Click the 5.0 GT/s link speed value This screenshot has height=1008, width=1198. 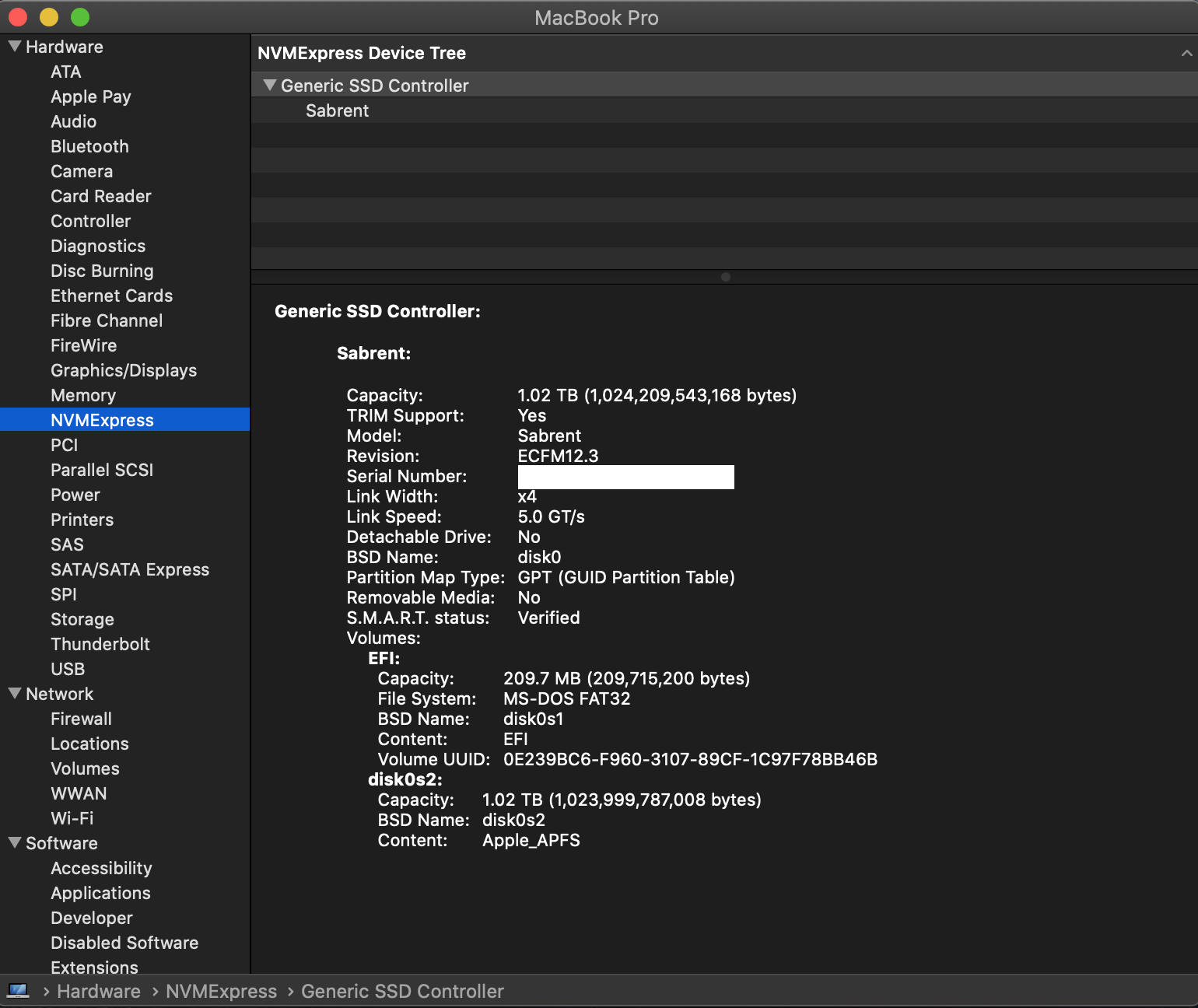pos(551,516)
